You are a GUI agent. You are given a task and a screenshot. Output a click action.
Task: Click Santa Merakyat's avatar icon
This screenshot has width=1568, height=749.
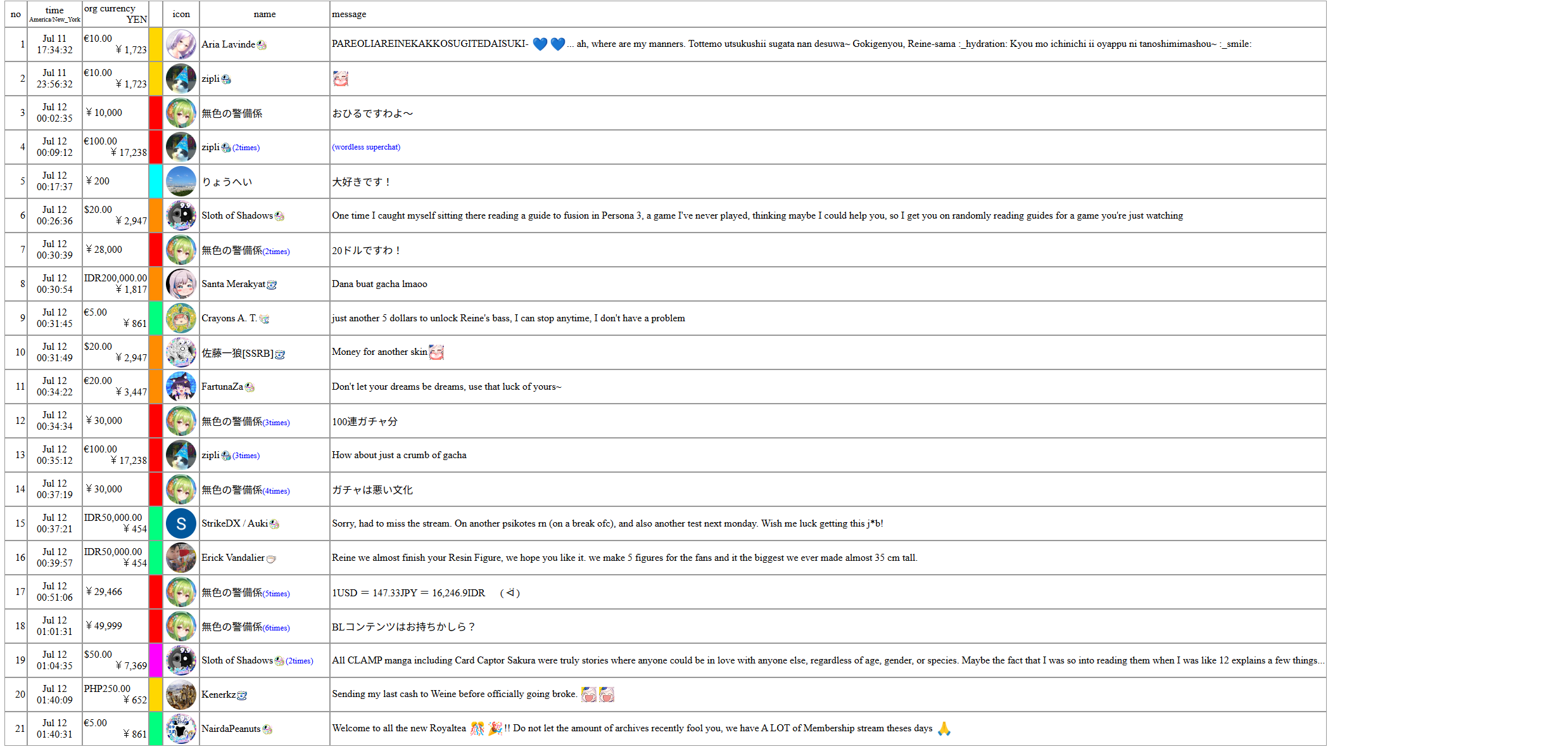point(181,284)
